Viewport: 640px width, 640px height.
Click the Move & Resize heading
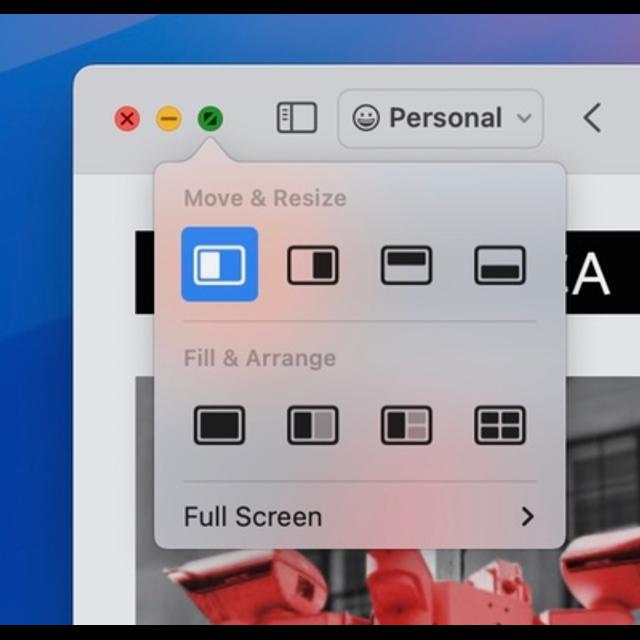click(265, 198)
